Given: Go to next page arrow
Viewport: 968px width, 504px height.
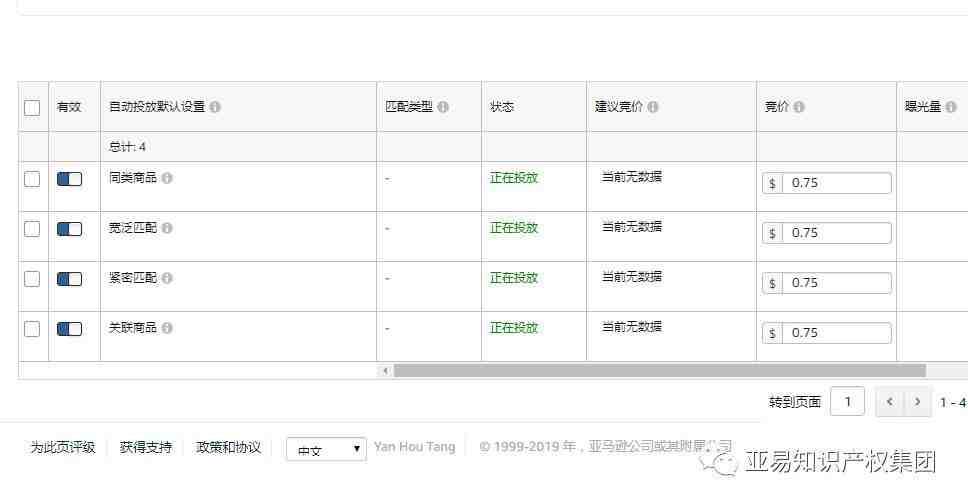Looking at the screenshot, I should pos(917,402).
